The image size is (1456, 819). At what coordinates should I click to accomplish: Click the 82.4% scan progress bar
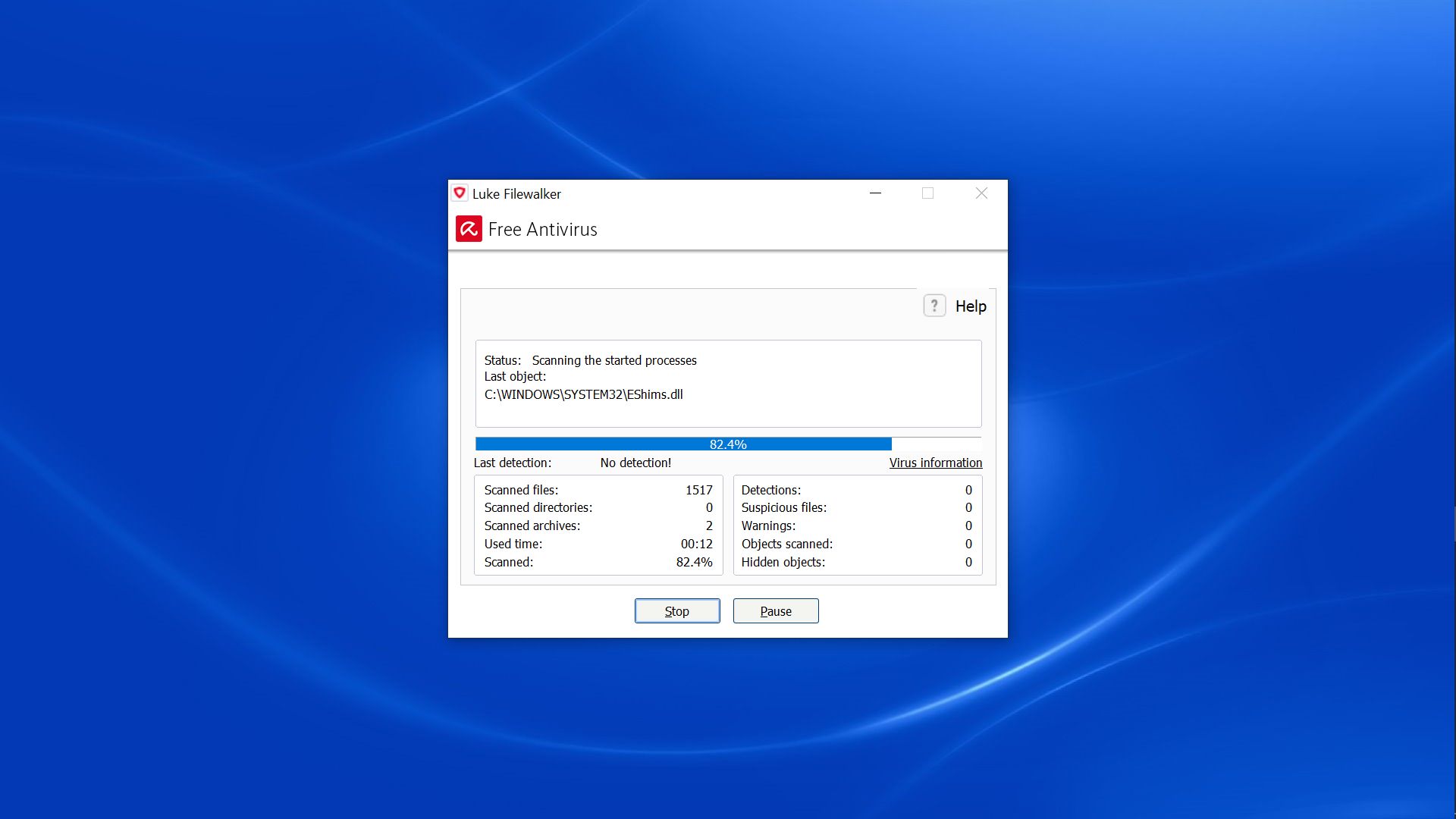[727, 444]
